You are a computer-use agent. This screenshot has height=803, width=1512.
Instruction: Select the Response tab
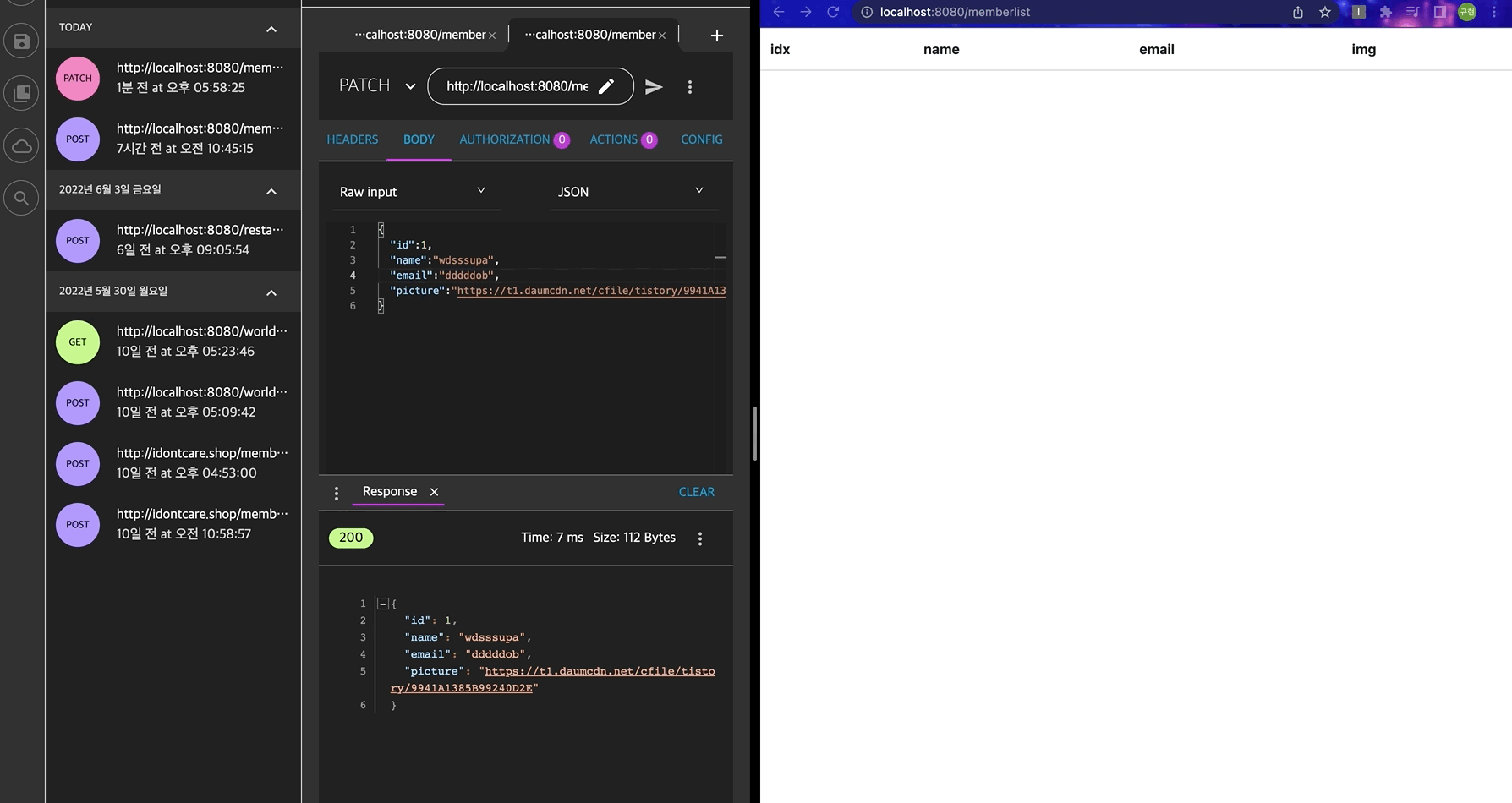click(390, 491)
